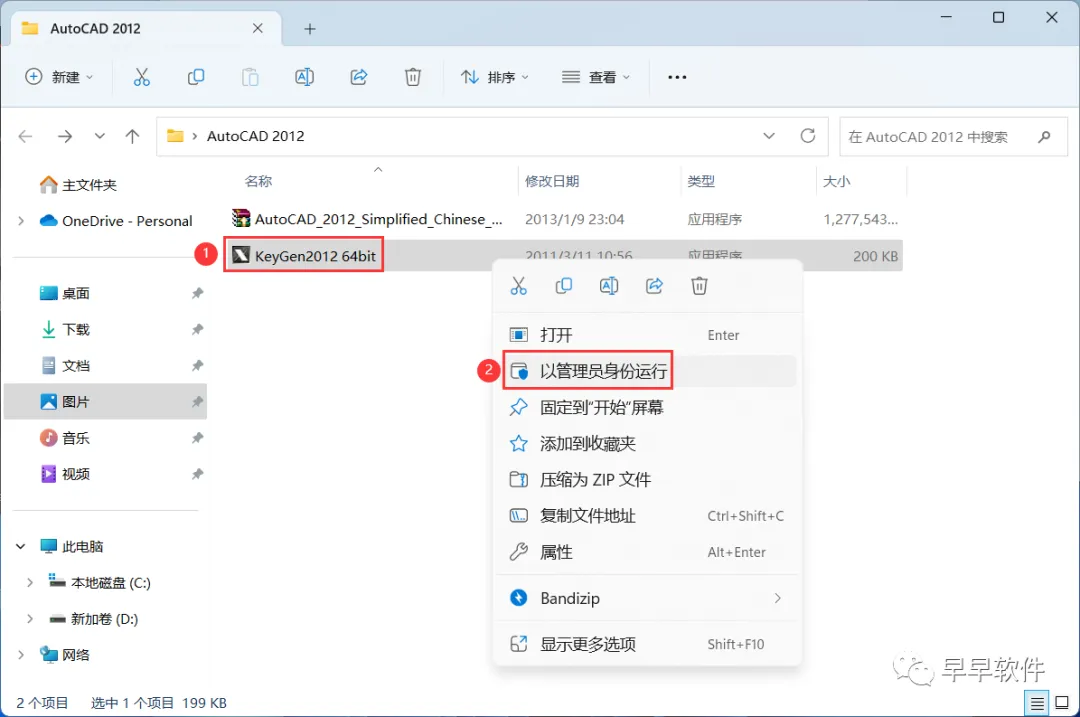Screen dimensions: 1080x717
Task: Unpin 桌面 using its pin icon
Action: (197, 293)
